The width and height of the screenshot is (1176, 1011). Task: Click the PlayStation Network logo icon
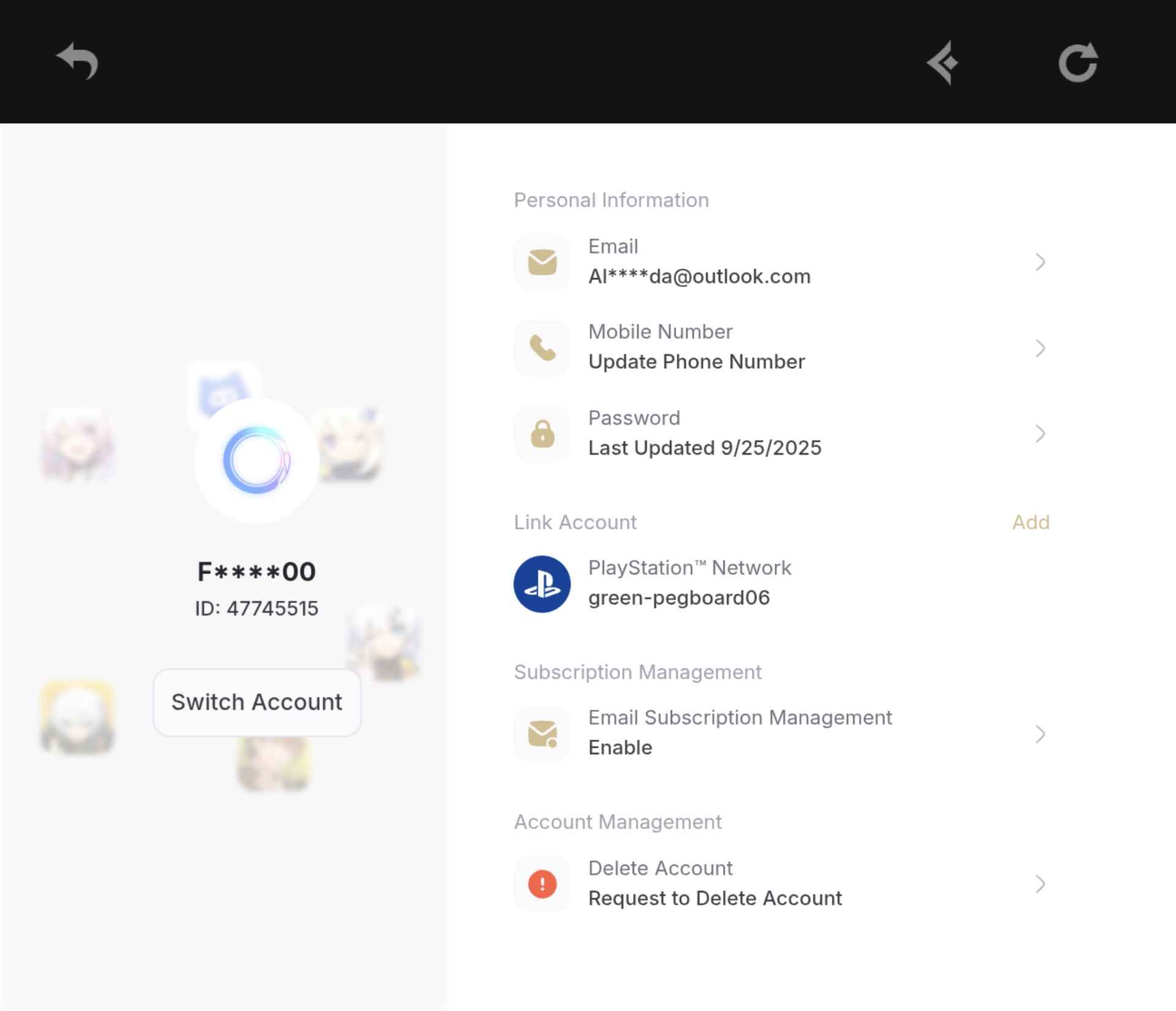click(x=542, y=584)
